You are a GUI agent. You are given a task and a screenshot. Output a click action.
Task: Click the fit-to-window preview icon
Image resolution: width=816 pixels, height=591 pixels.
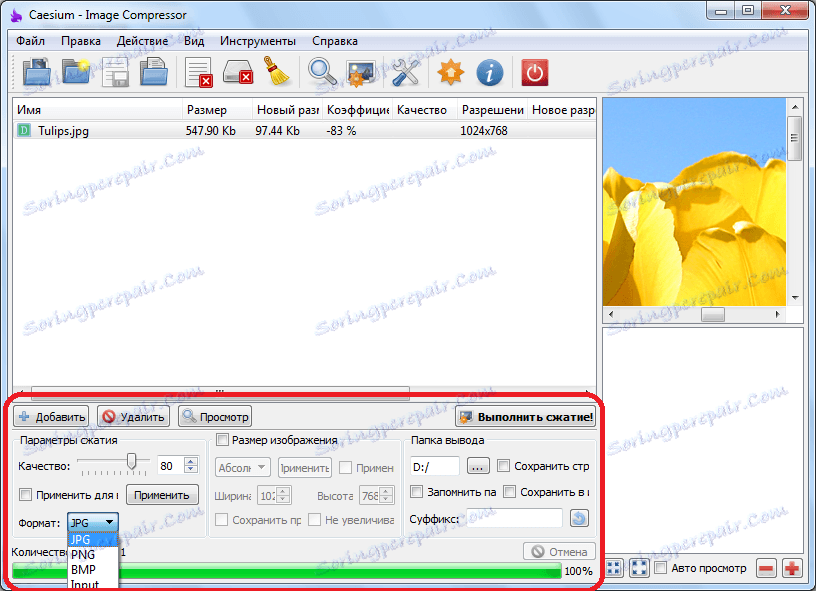[x=614, y=568]
